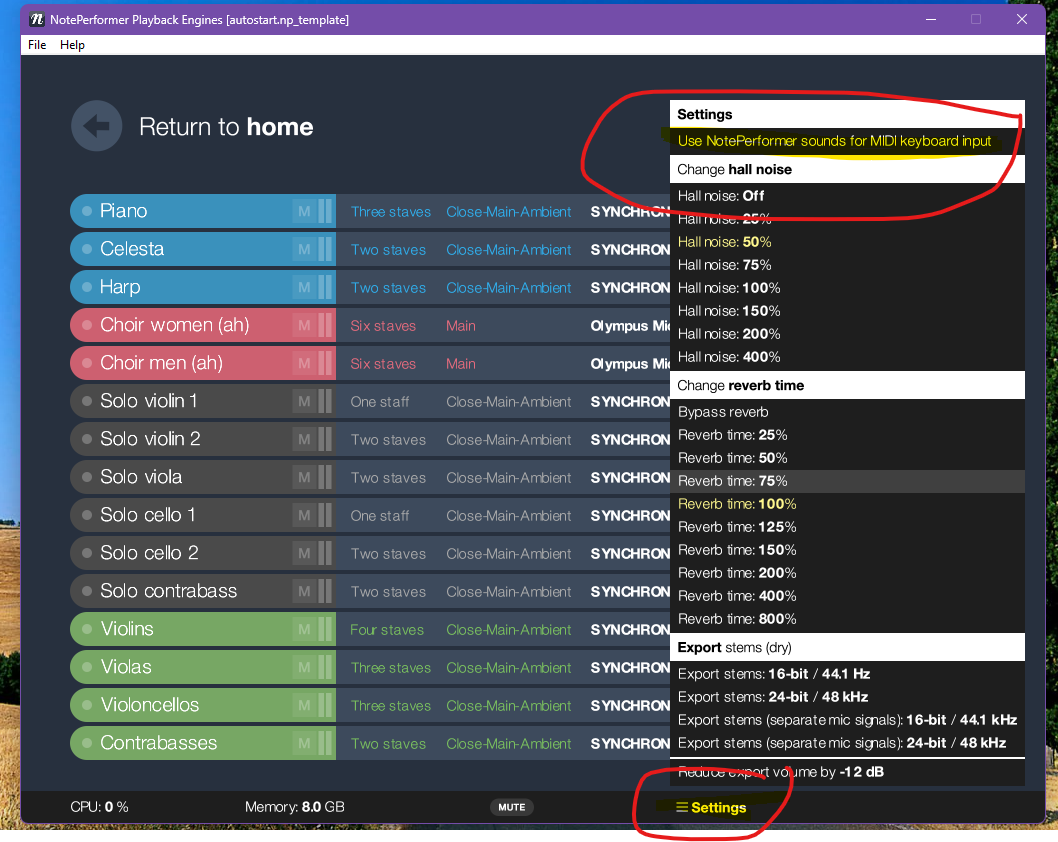Screen dimensions: 1058x842
Task: Click the status dot on Violoncellos row
Action: 87,705
